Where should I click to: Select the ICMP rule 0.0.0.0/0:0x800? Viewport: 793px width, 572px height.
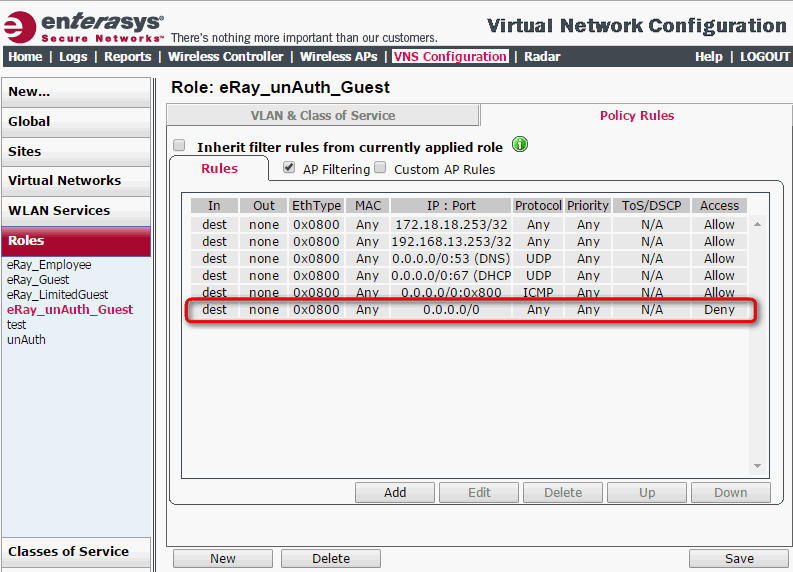(469, 292)
